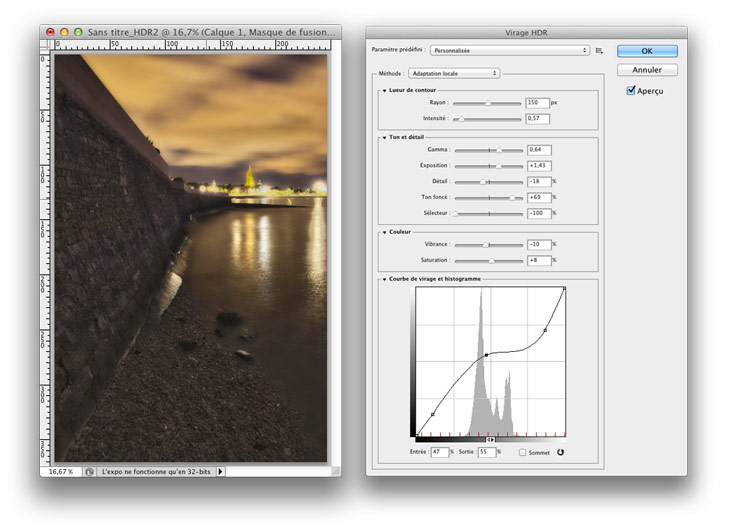Viewport: 740px width, 532px height.
Task: Click the Vibrance value field showing -10
Action: tap(539, 245)
